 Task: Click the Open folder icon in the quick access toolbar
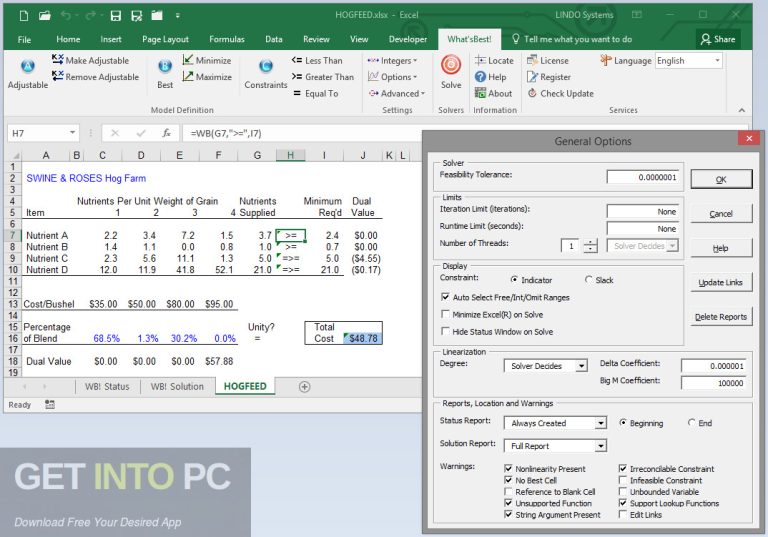coord(45,16)
